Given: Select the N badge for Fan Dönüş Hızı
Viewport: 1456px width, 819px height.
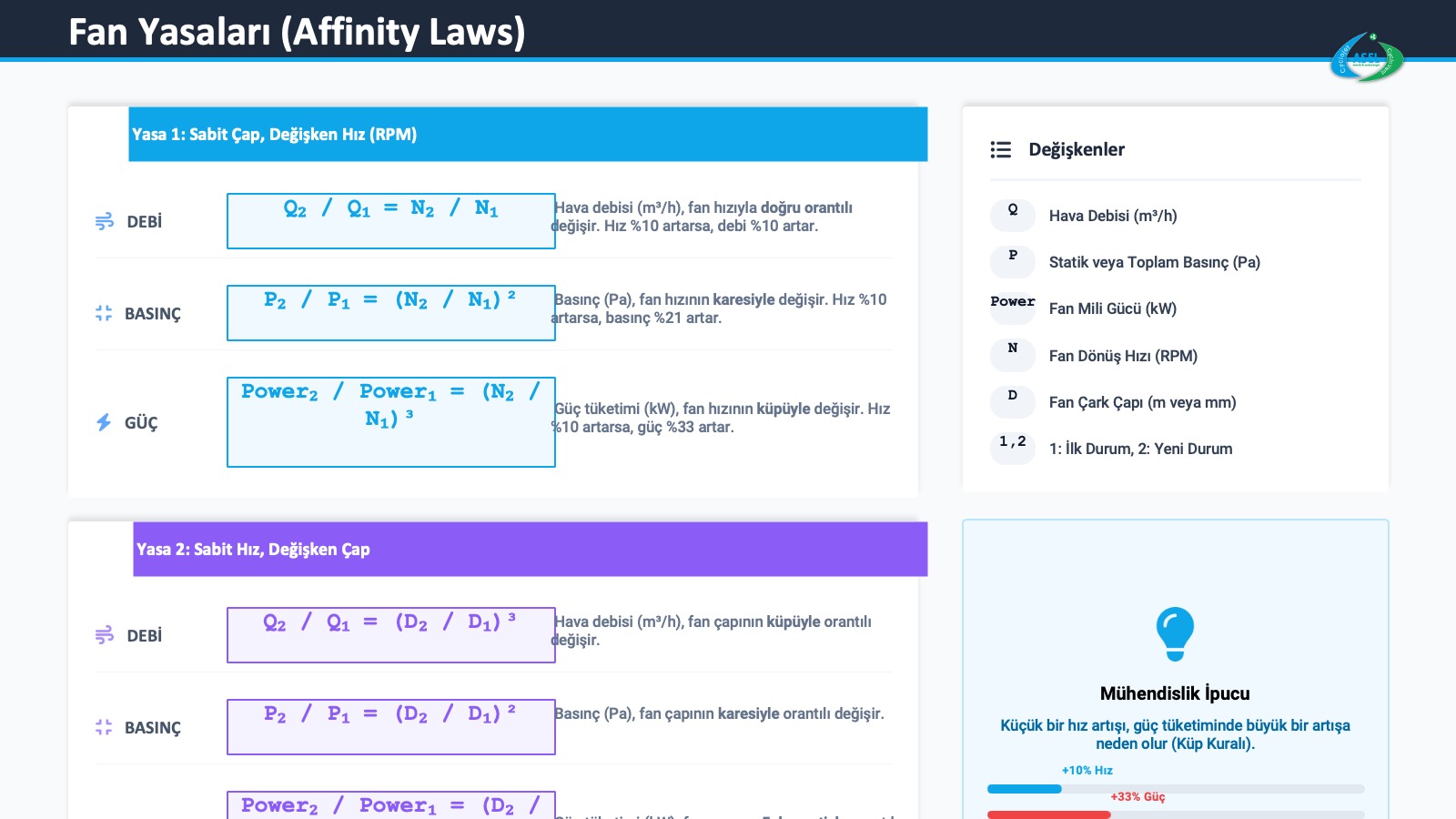Looking at the screenshot, I should [1013, 355].
